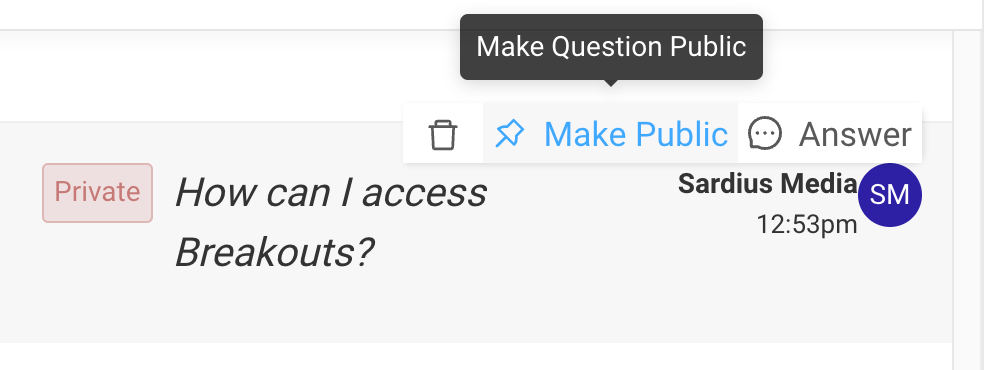Click the vertical scrollbar track at right
Image resolution: width=984 pixels, height=370 pixels.
(x=968, y=199)
